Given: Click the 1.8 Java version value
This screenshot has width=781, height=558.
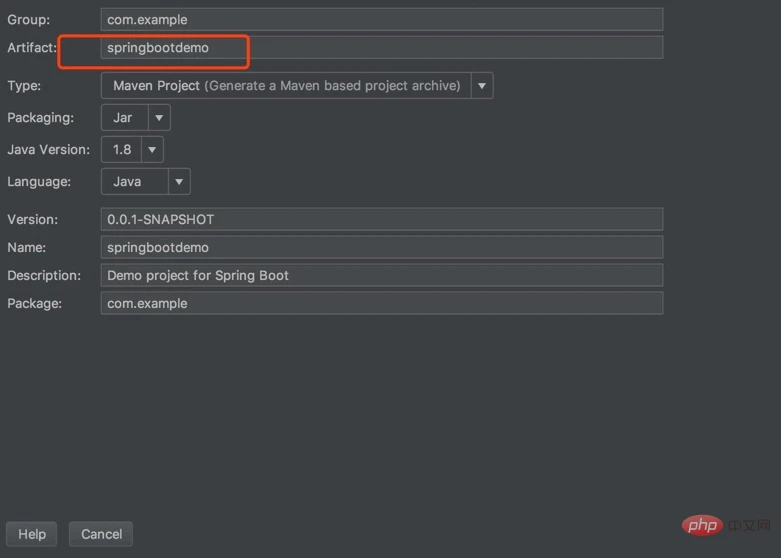Looking at the screenshot, I should pyautogui.click(x=122, y=149).
